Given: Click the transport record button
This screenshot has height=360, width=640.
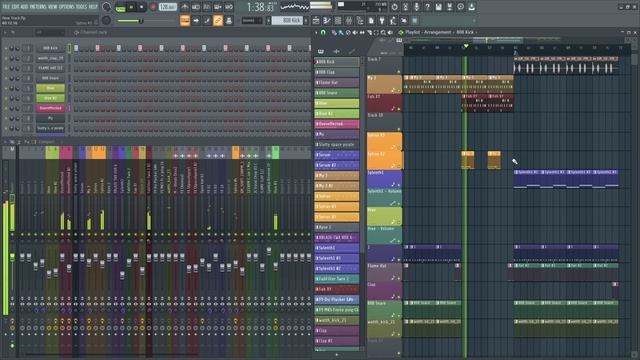Looking at the screenshot, I should click(153, 7).
